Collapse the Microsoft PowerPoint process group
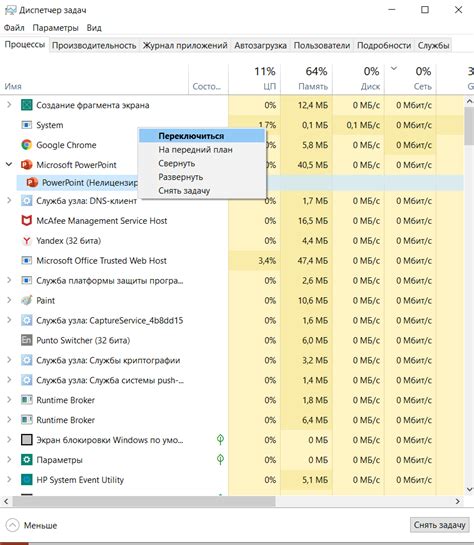 9,164
